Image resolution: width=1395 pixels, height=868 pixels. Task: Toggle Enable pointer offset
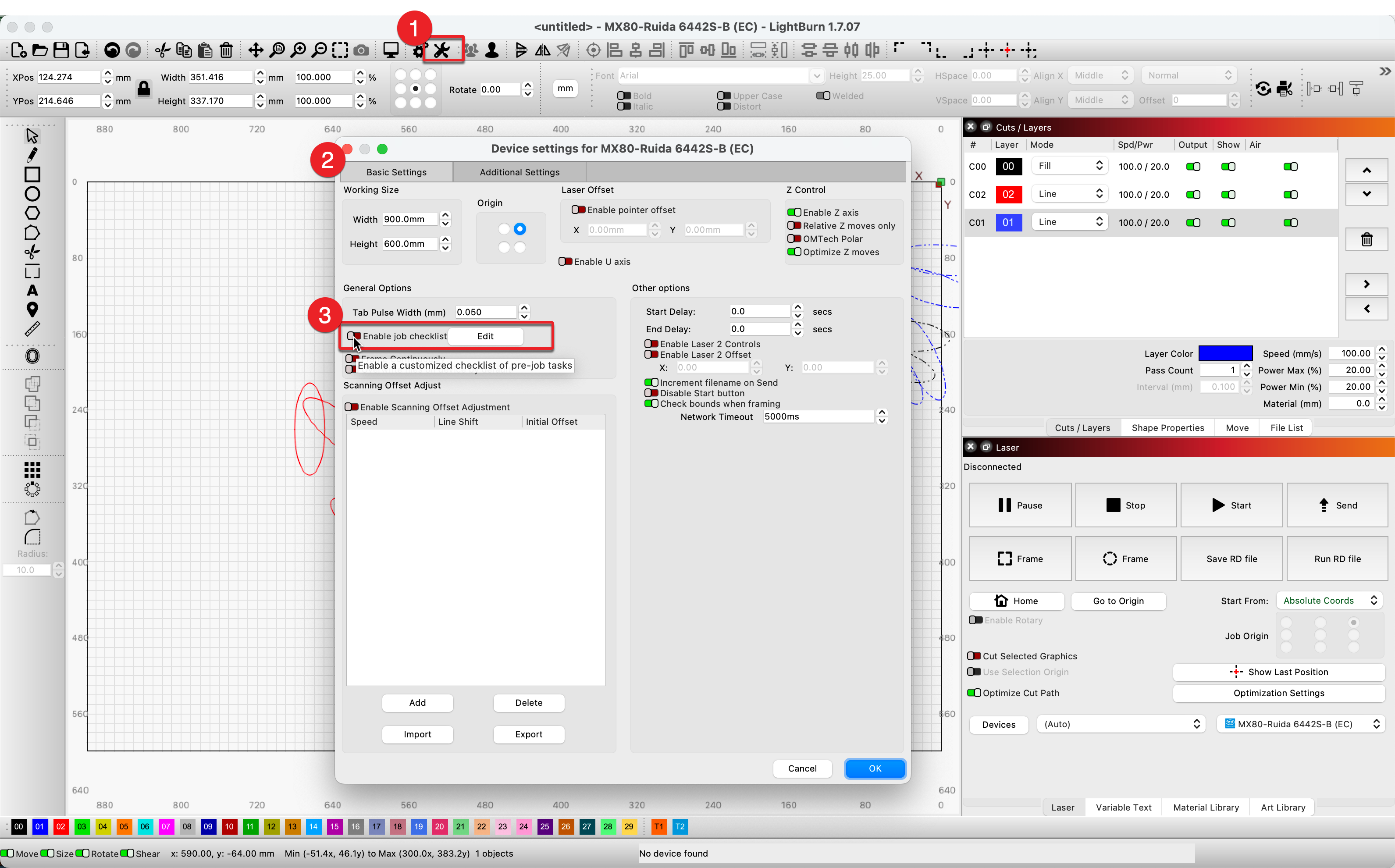pos(578,210)
